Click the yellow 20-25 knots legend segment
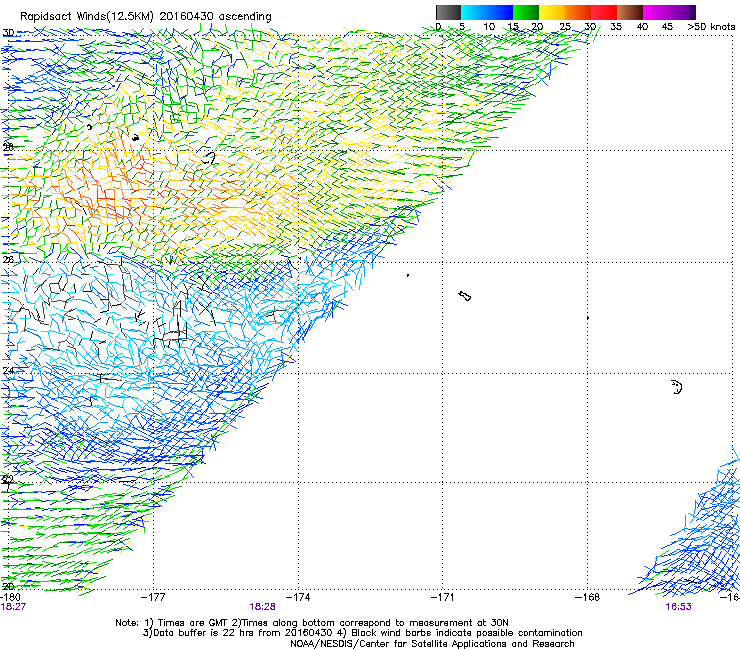This screenshot has height=650, width=740. click(x=552, y=12)
